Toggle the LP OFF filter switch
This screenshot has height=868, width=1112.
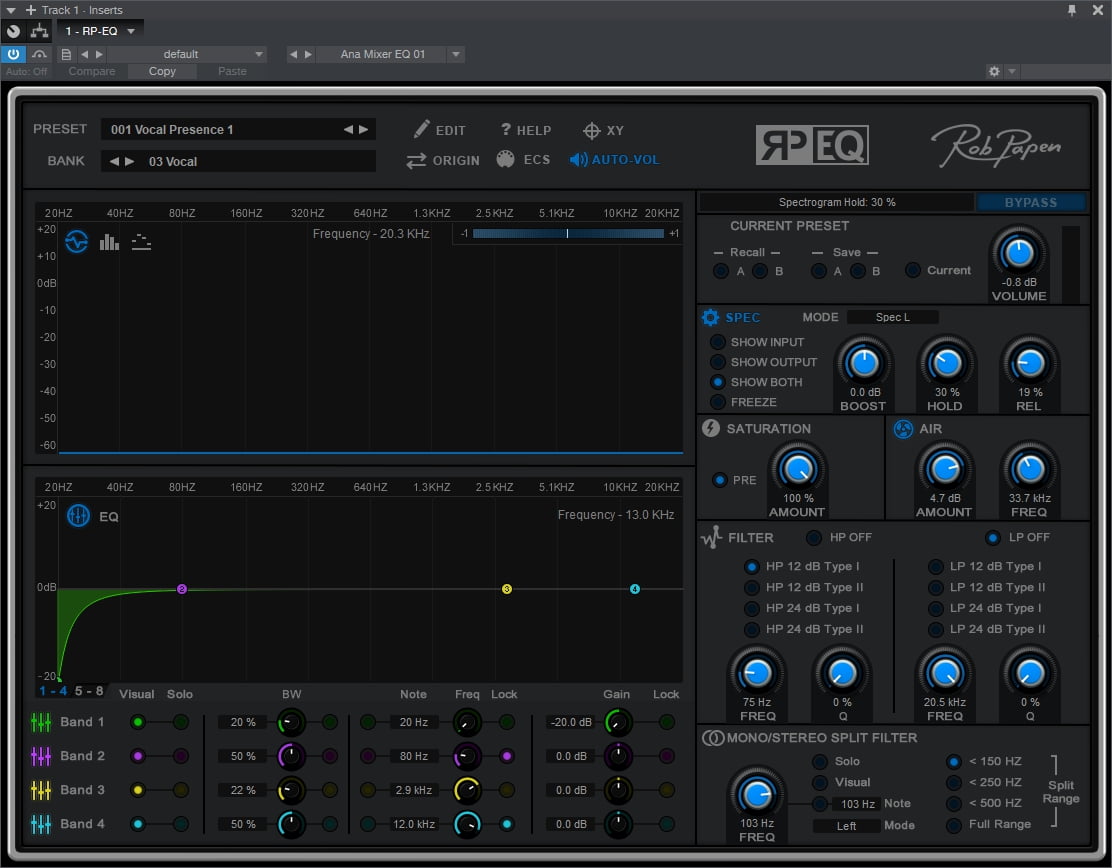(x=993, y=538)
